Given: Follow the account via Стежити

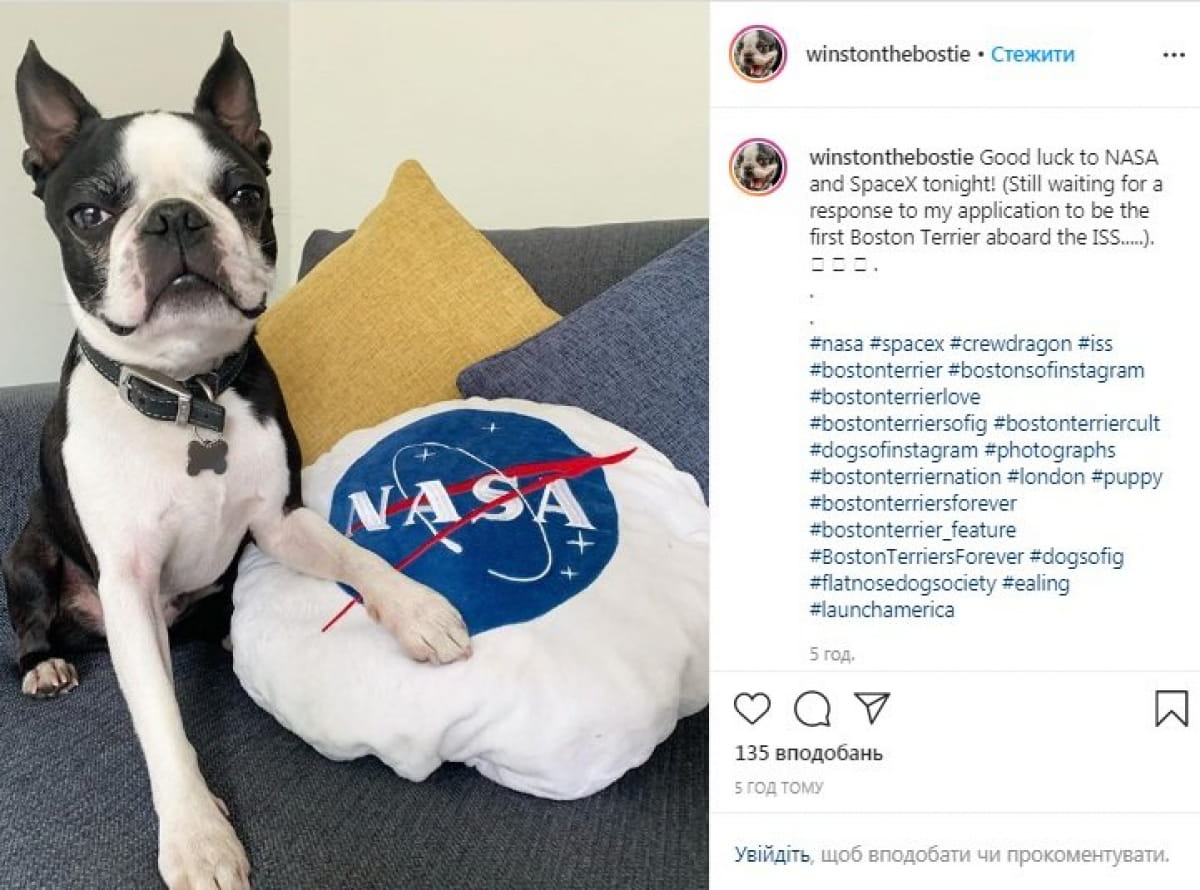Looking at the screenshot, I should click(x=1033, y=55).
